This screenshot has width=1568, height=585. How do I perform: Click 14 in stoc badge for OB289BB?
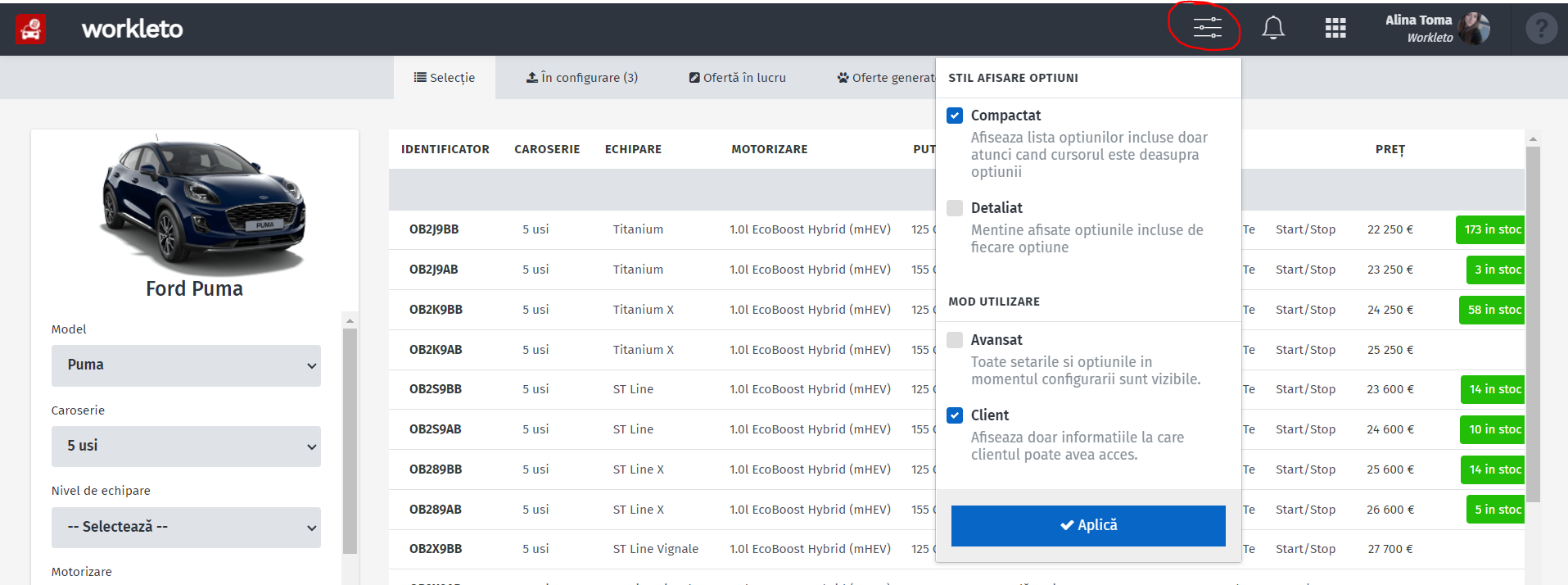(1493, 469)
